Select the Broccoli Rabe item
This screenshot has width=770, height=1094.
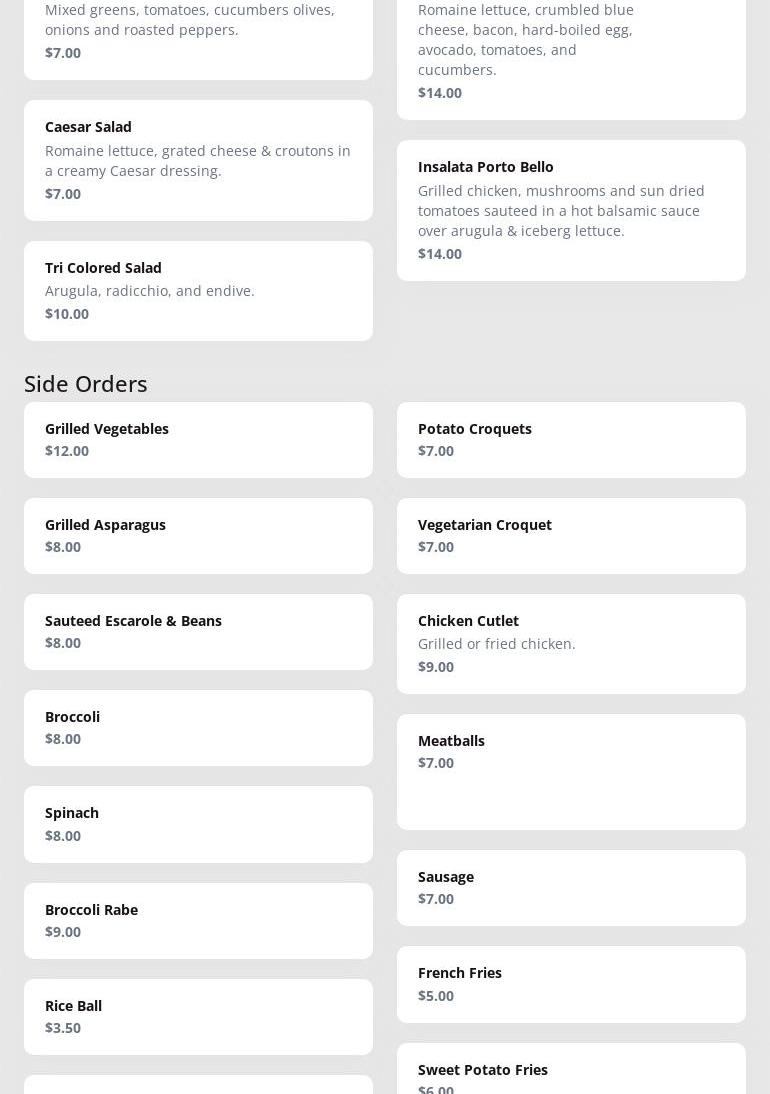coord(198,921)
